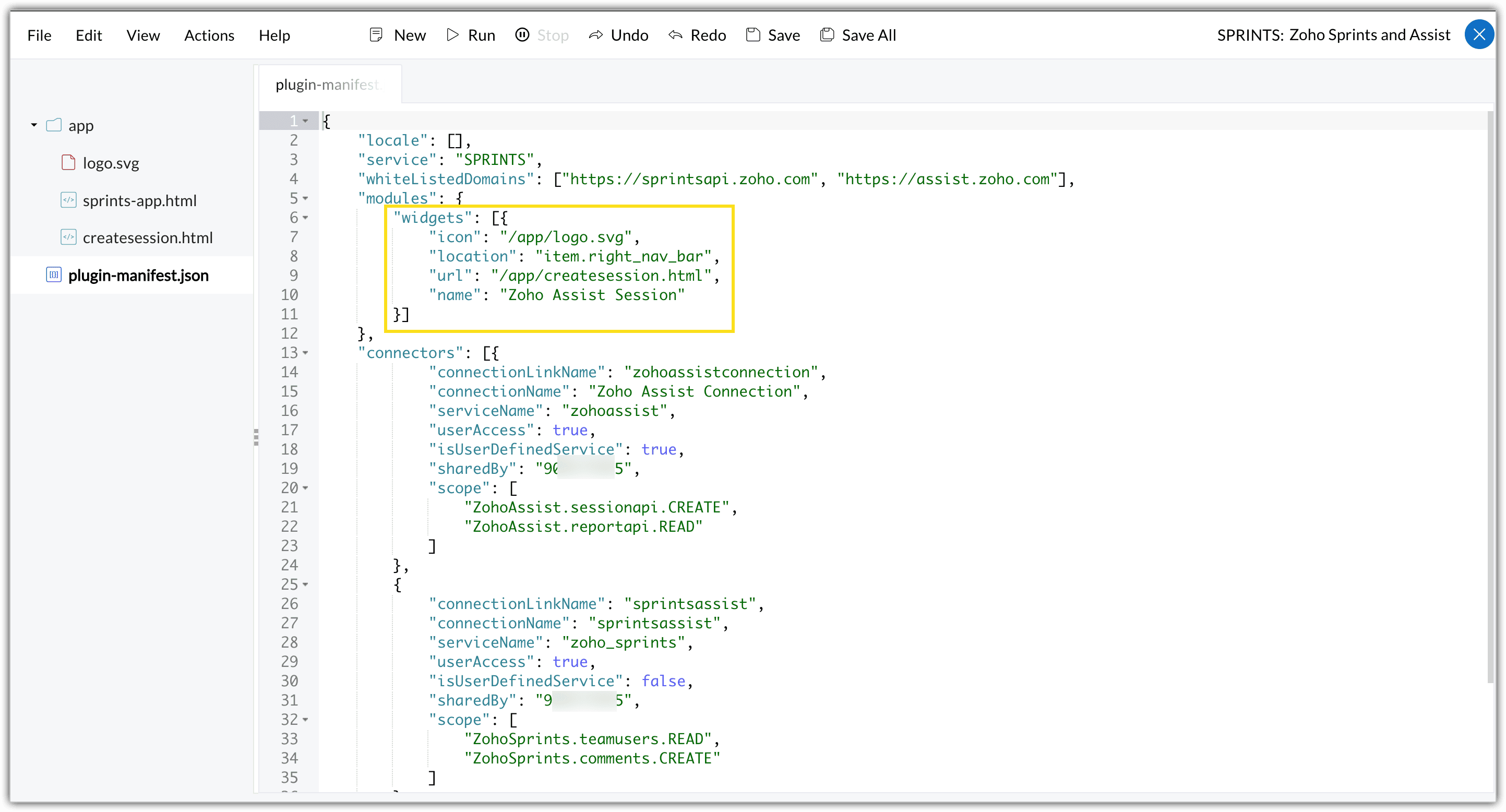This screenshot has height=812, width=1506.
Task: Click "Zoho Assist Session" name value
Action: (x=592, y=295)
